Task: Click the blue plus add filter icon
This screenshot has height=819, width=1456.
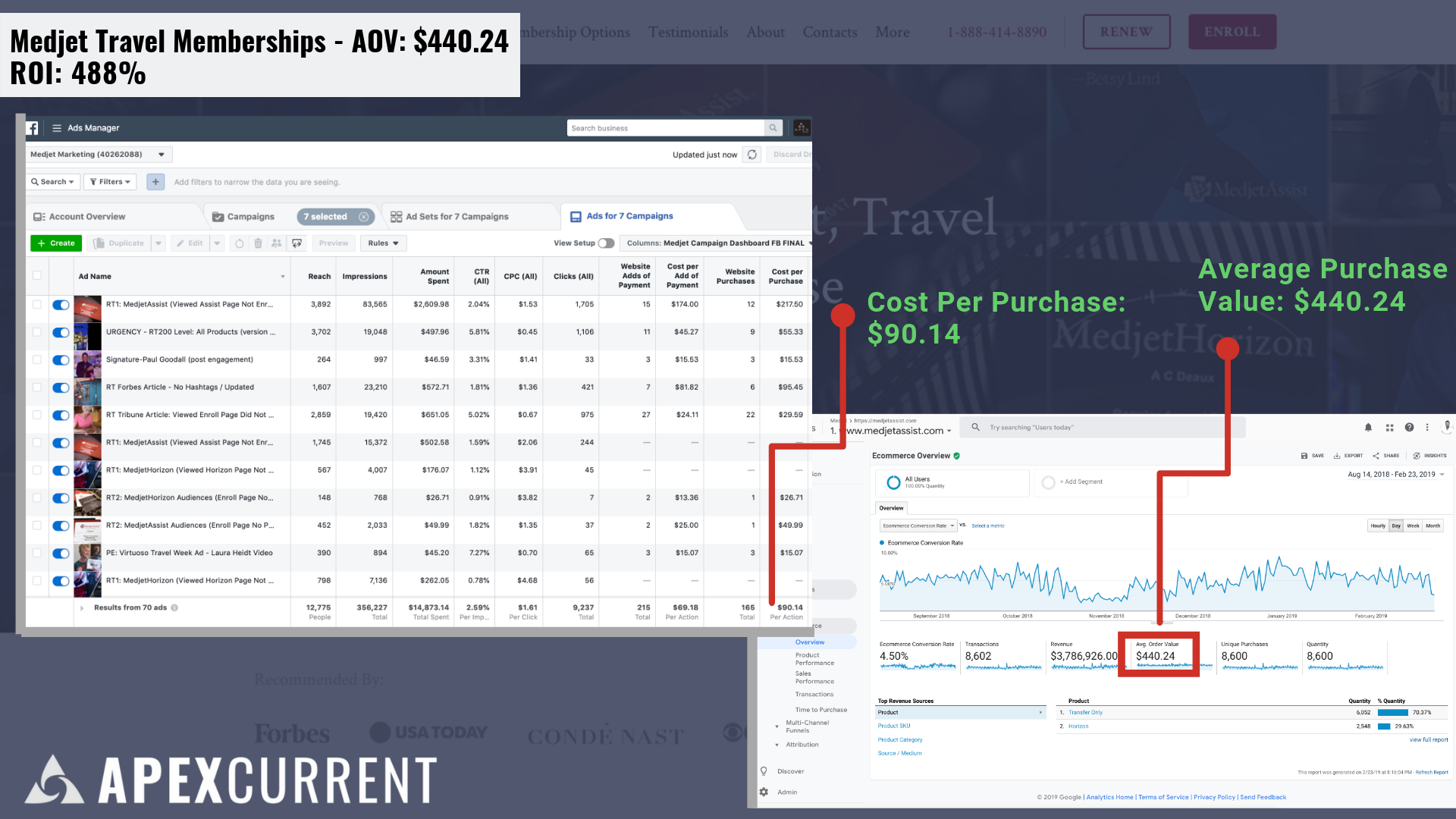Action: [x=155, y=182]
